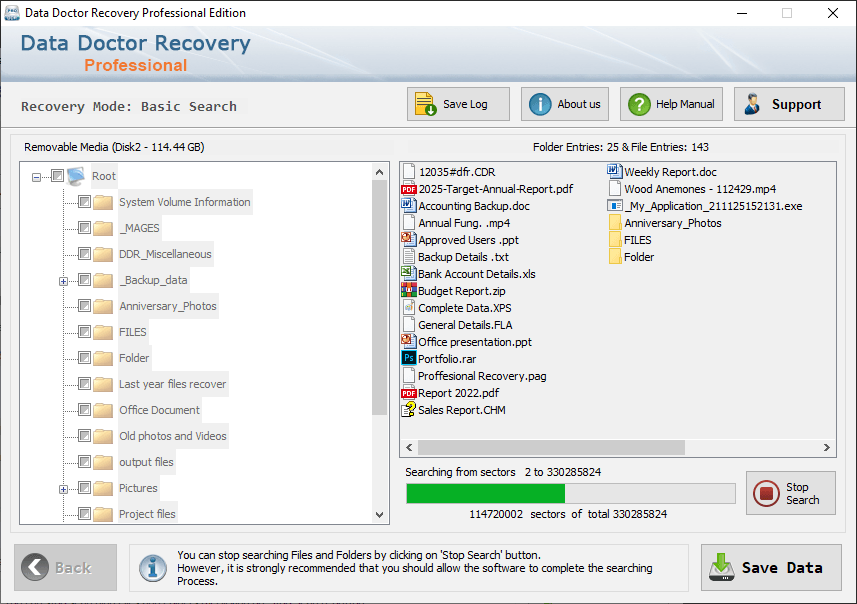
Task: Select Wood Anemones - 112429.mp4 file
Action: (x=700, y=189)
